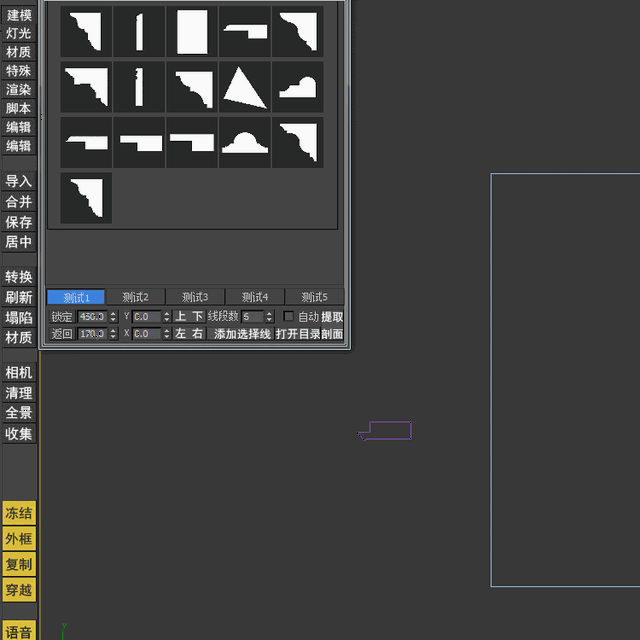
Task: Open the 材质 category below 灯光
Action: (x=19, y=52)
